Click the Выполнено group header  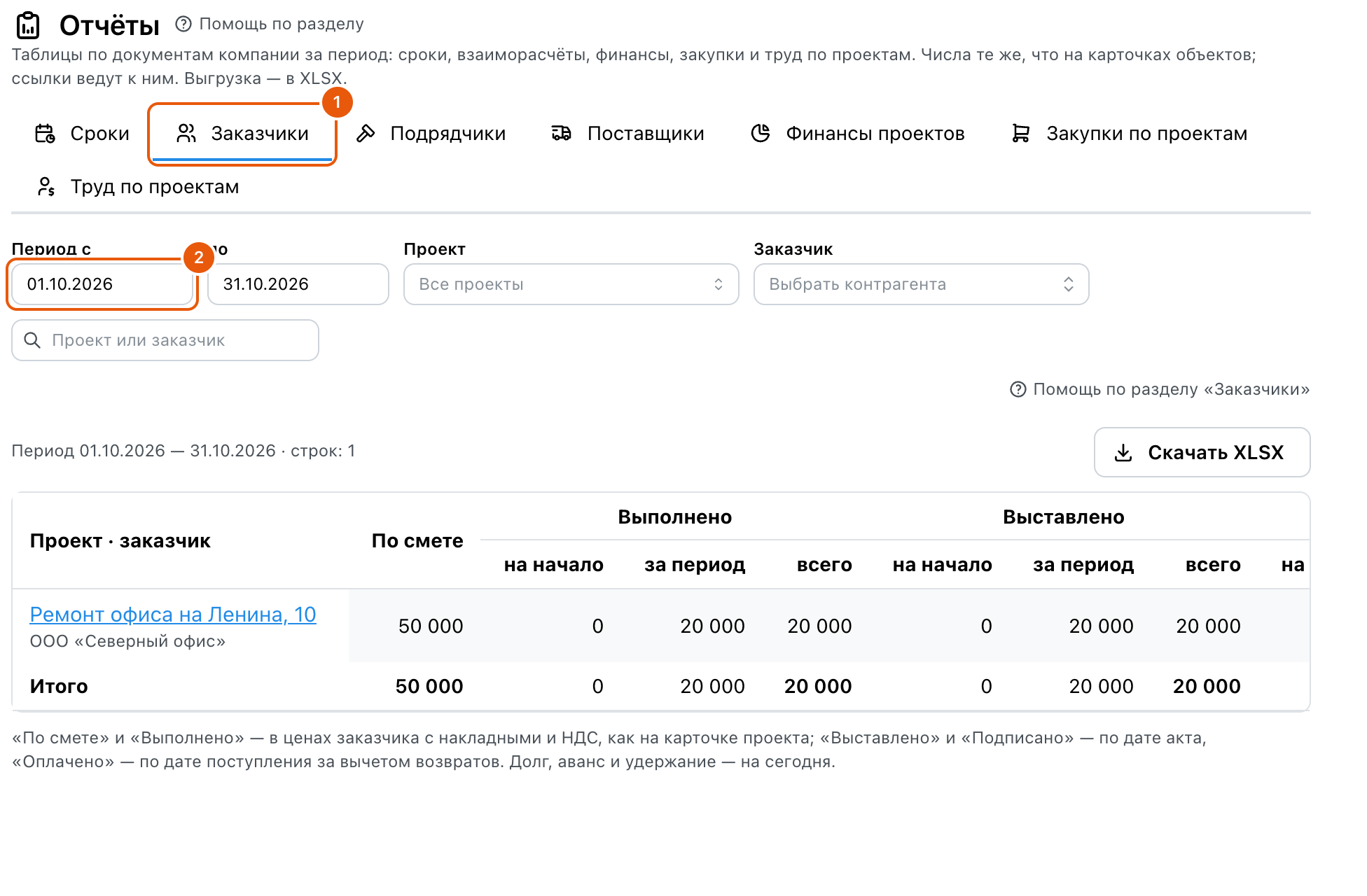pos(675,517)
